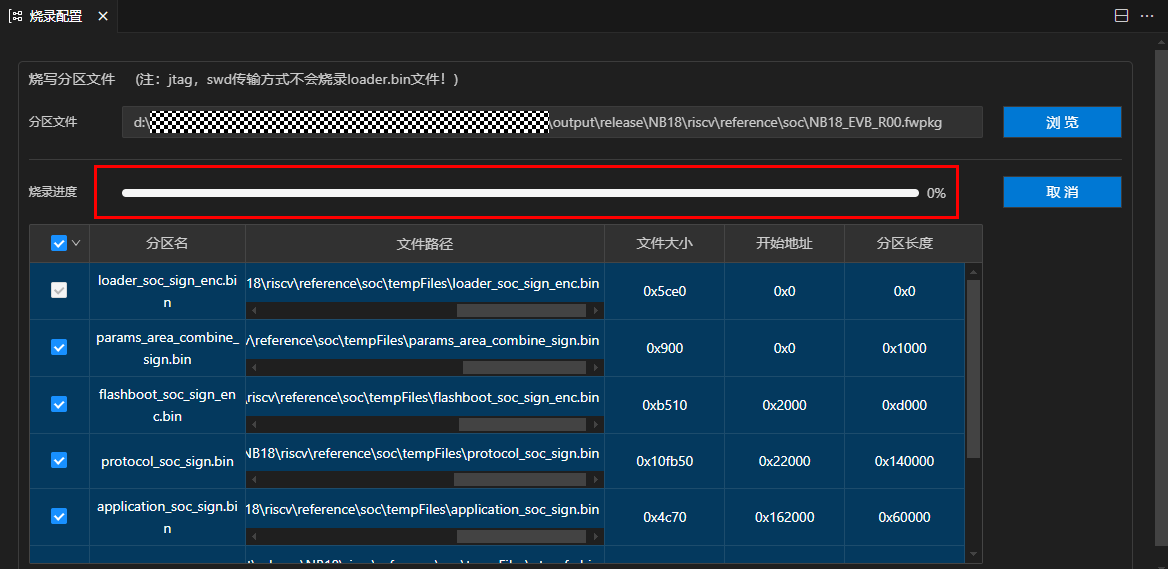Toggle flashboot_soc_sign_enc.bin checkbox
Screen dimensions: 1168x569
(59, 404)
